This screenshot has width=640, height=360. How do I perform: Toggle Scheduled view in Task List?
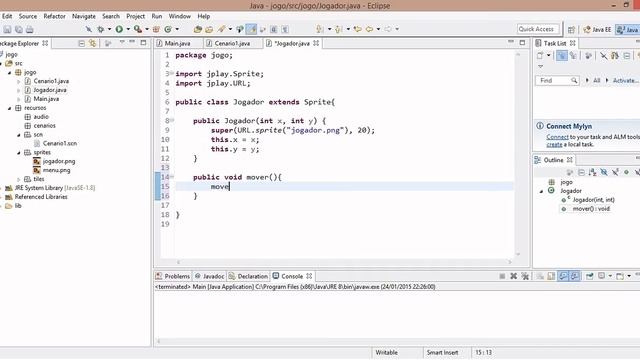click(573, 56)
